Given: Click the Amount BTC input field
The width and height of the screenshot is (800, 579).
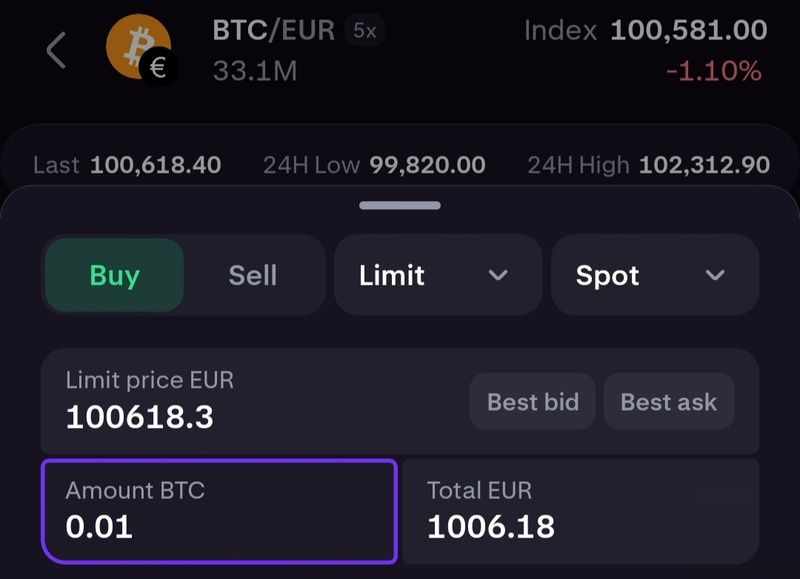Looking at the screenshot, I should 219,511.
